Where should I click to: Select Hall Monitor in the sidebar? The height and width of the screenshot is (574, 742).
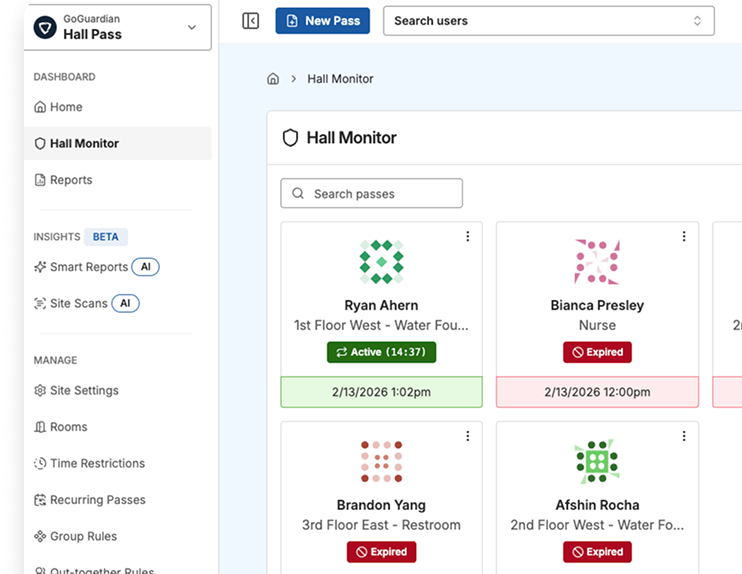[117, 143]
